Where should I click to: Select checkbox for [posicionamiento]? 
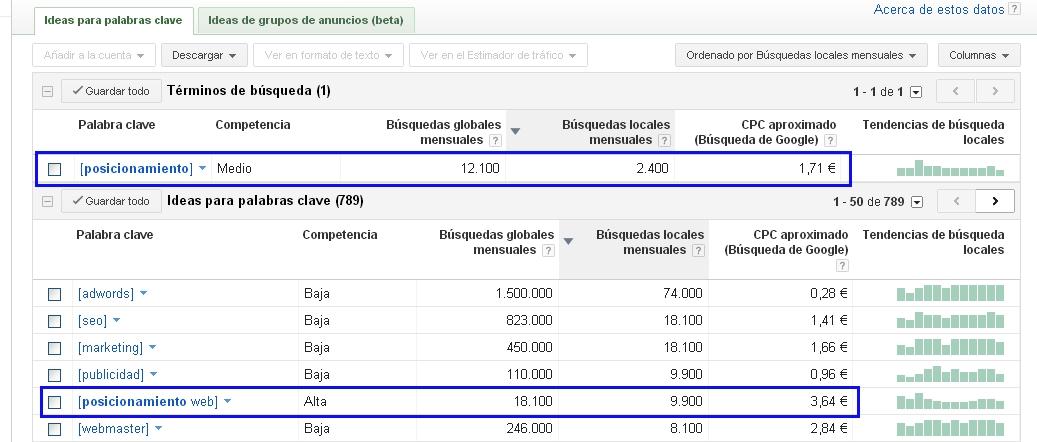54,169
